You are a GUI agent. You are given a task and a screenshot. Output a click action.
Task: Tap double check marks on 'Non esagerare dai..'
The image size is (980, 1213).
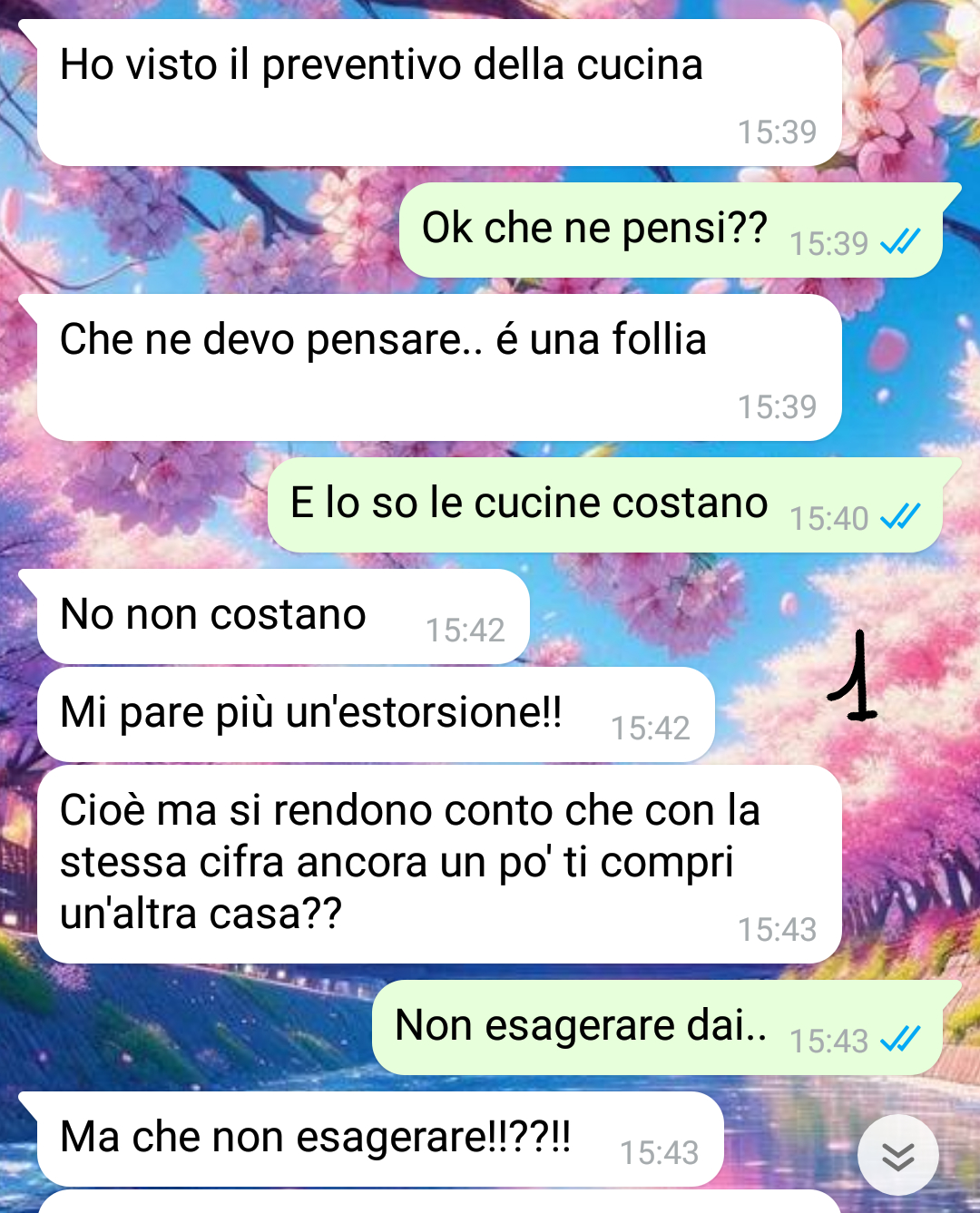900,1039
